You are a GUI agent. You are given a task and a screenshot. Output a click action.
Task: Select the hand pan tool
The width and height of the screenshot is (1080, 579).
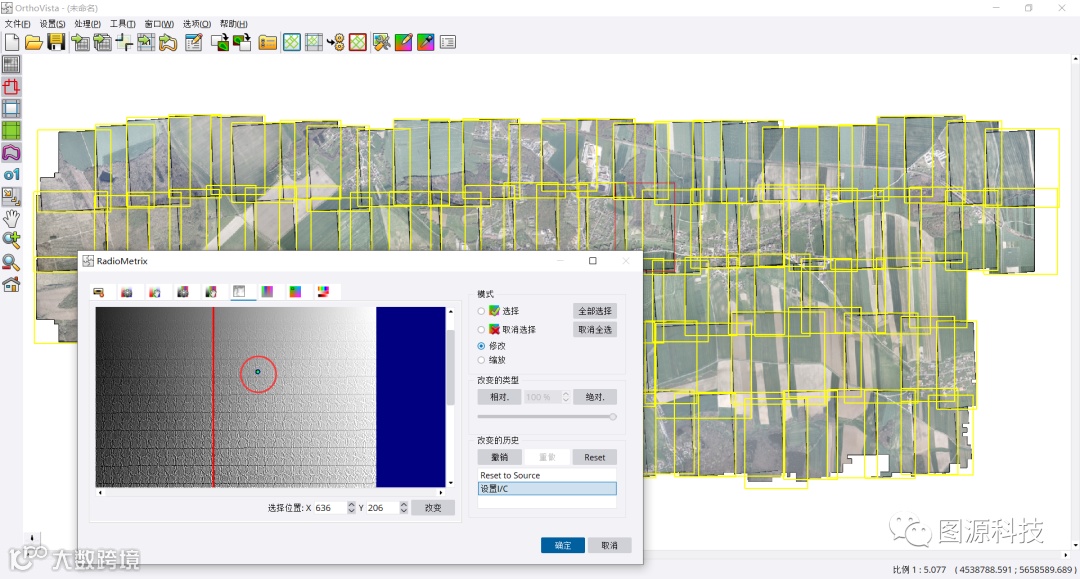click(x=11, y=219)
